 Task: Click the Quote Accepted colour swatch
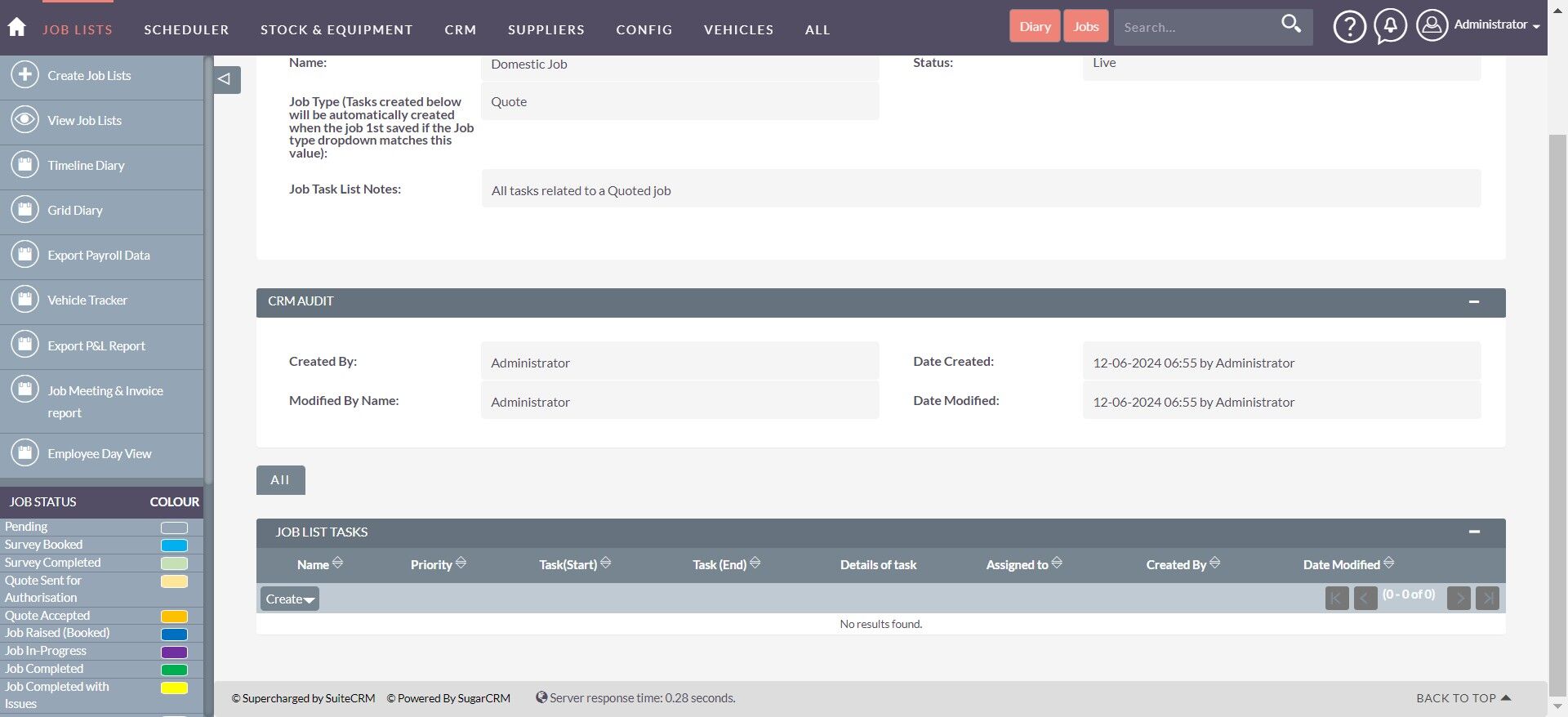[x=174, y=617]
